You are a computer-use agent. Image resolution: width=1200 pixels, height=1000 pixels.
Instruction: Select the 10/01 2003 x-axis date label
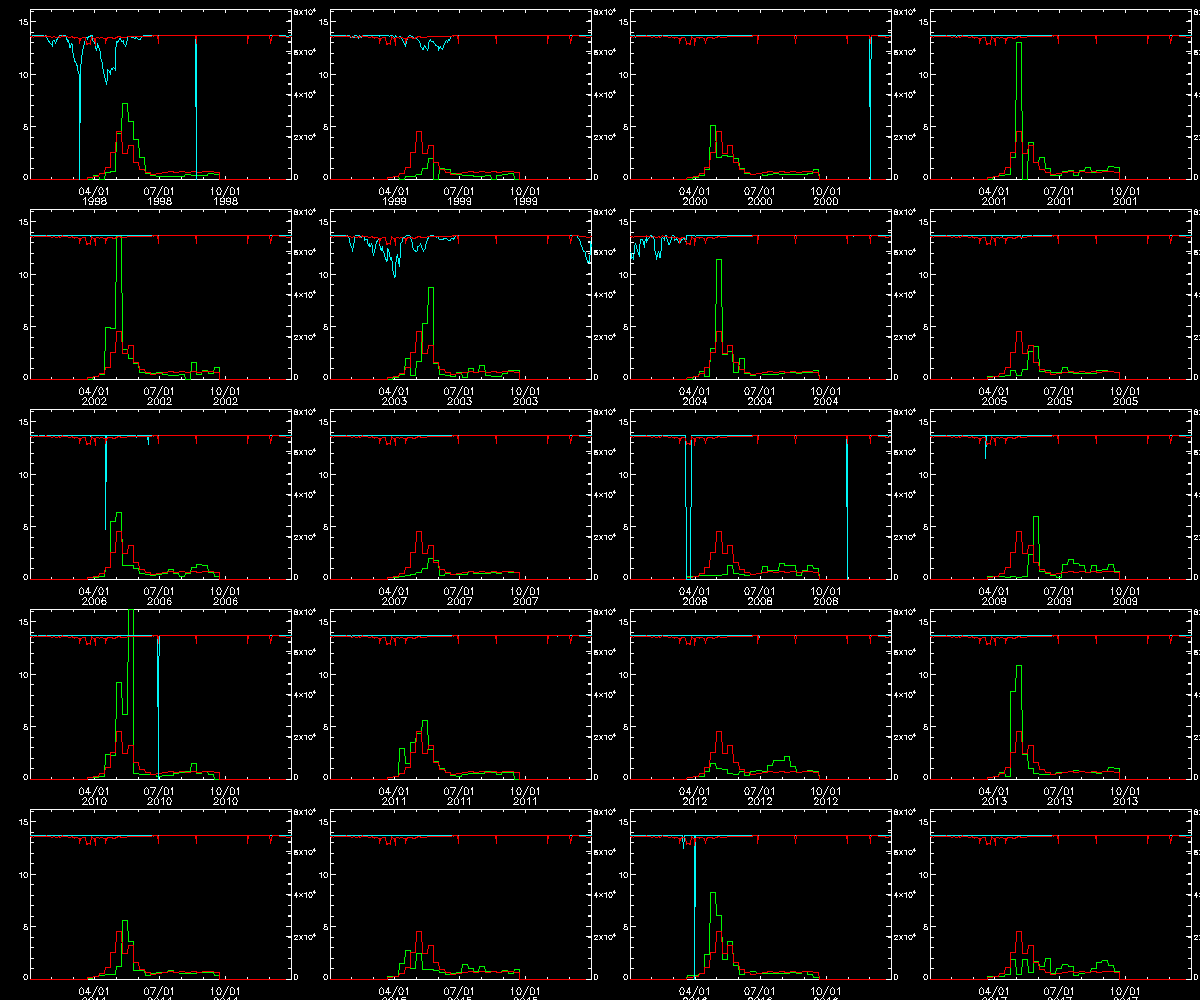tap(525, 396)
